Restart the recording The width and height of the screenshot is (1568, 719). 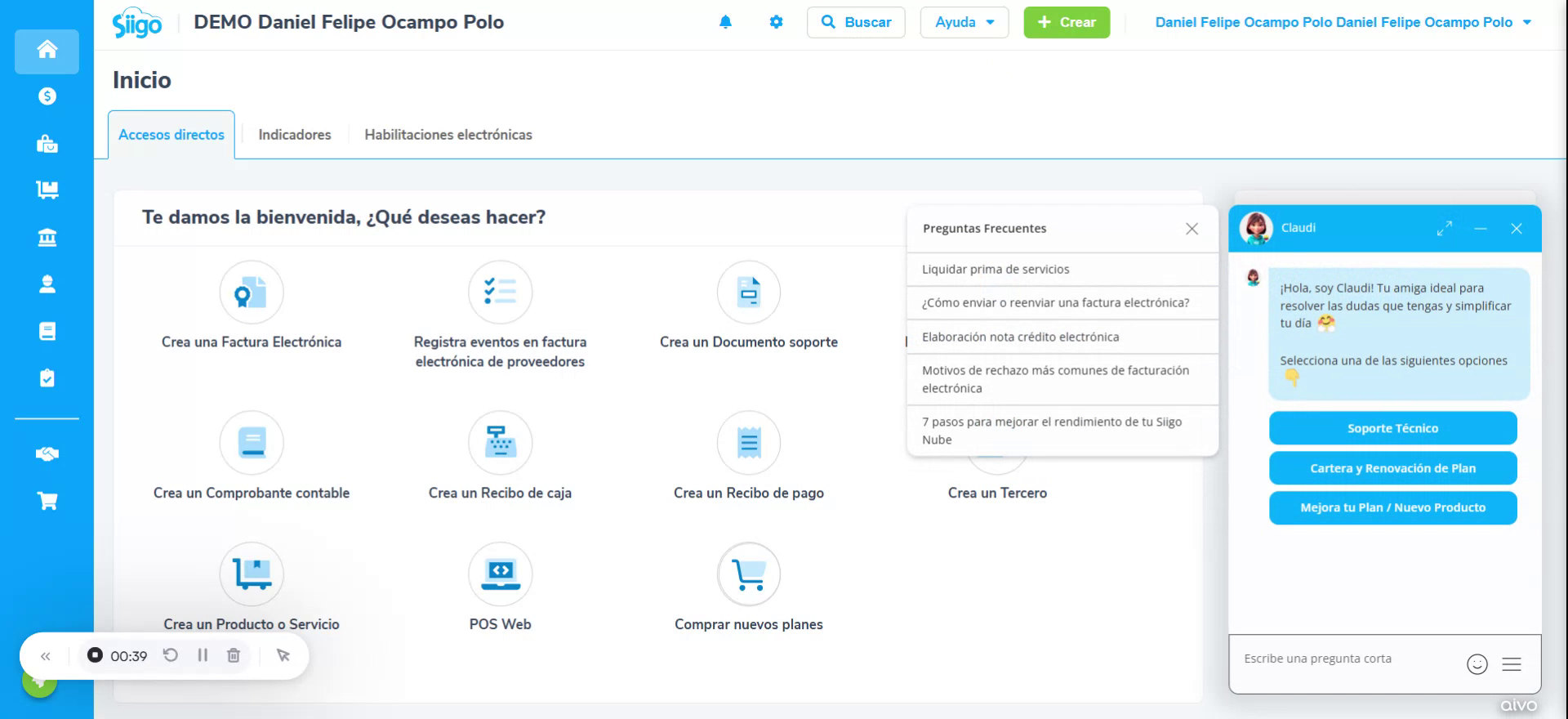click(x=171, y=655)
